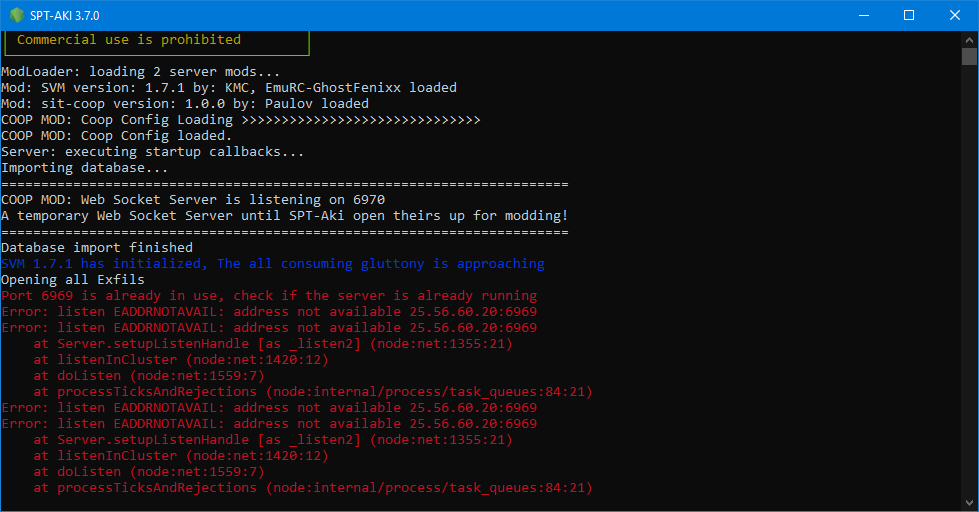Maximize the SPT-AKI console window
This screenshot has width=979, height=512.
click(909, 15)
